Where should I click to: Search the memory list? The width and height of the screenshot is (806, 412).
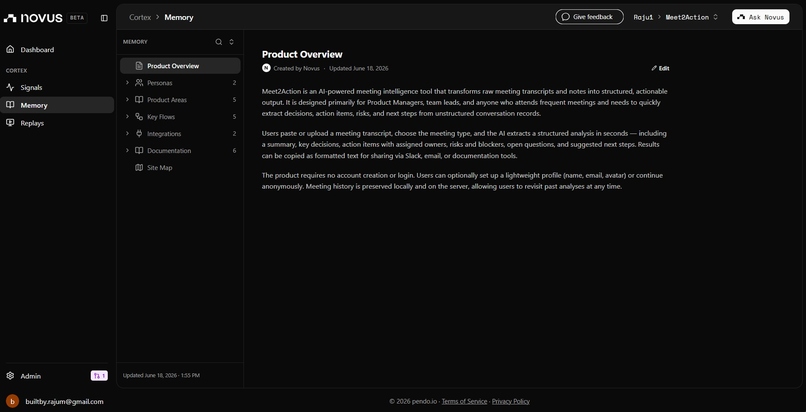tap(218, 42)
